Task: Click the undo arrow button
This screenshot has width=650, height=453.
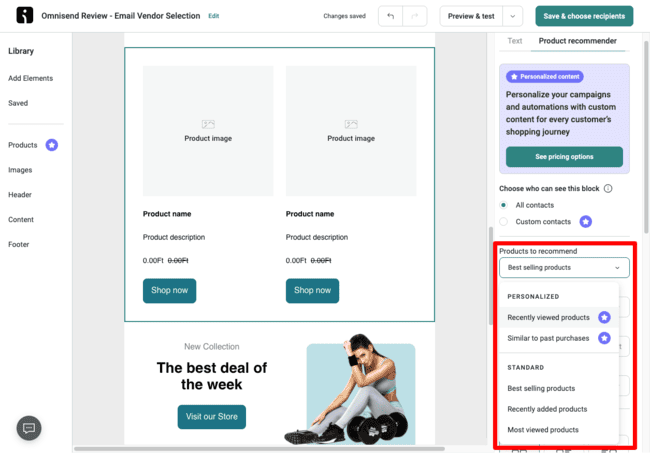Action: (390, 16)
